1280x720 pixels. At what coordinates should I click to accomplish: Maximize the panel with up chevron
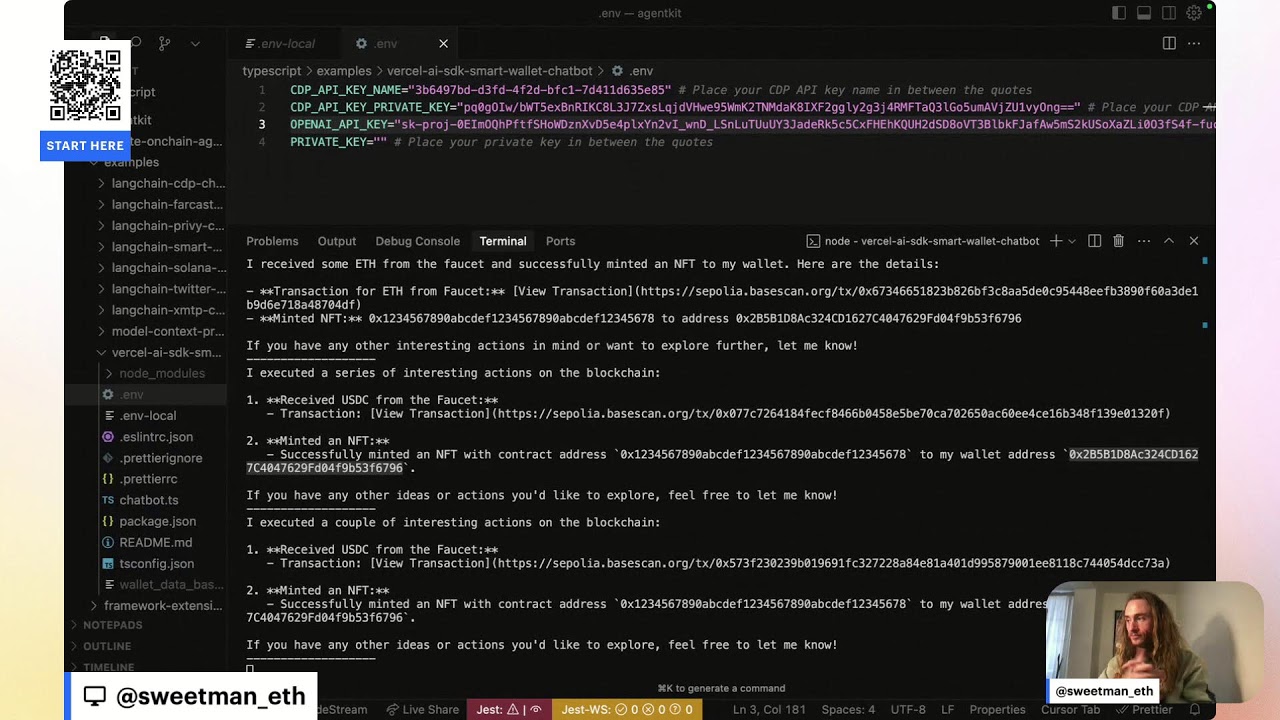click(x=1168, y=241)
